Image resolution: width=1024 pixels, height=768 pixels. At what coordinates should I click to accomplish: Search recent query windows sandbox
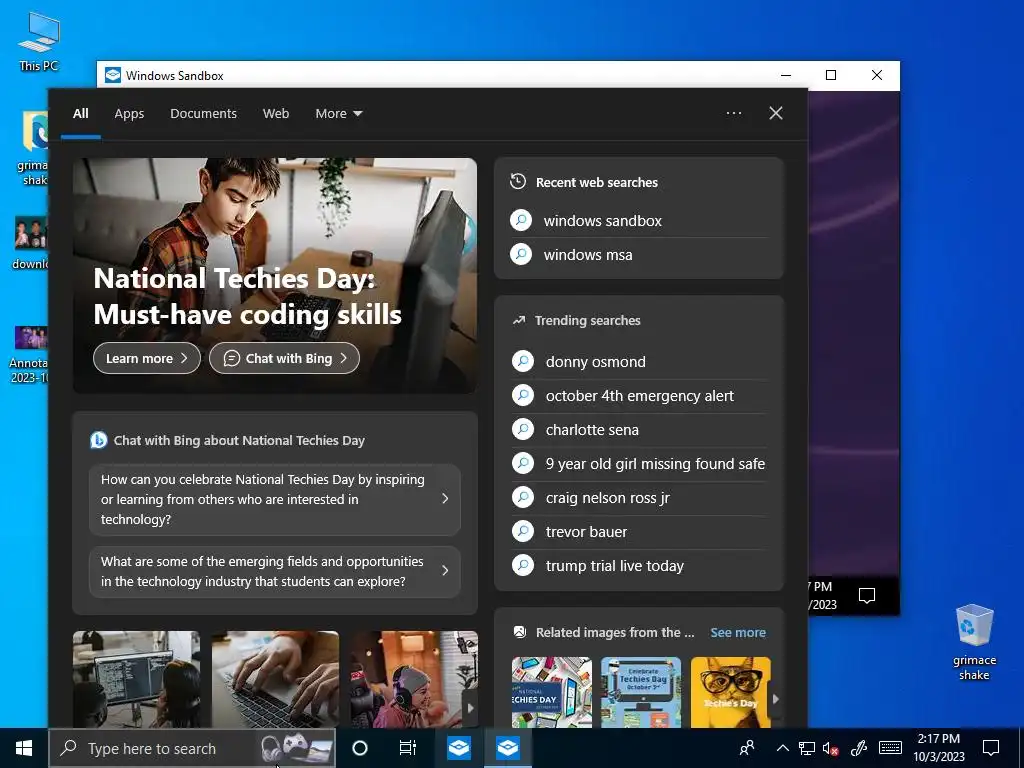(x=639, y=221)
